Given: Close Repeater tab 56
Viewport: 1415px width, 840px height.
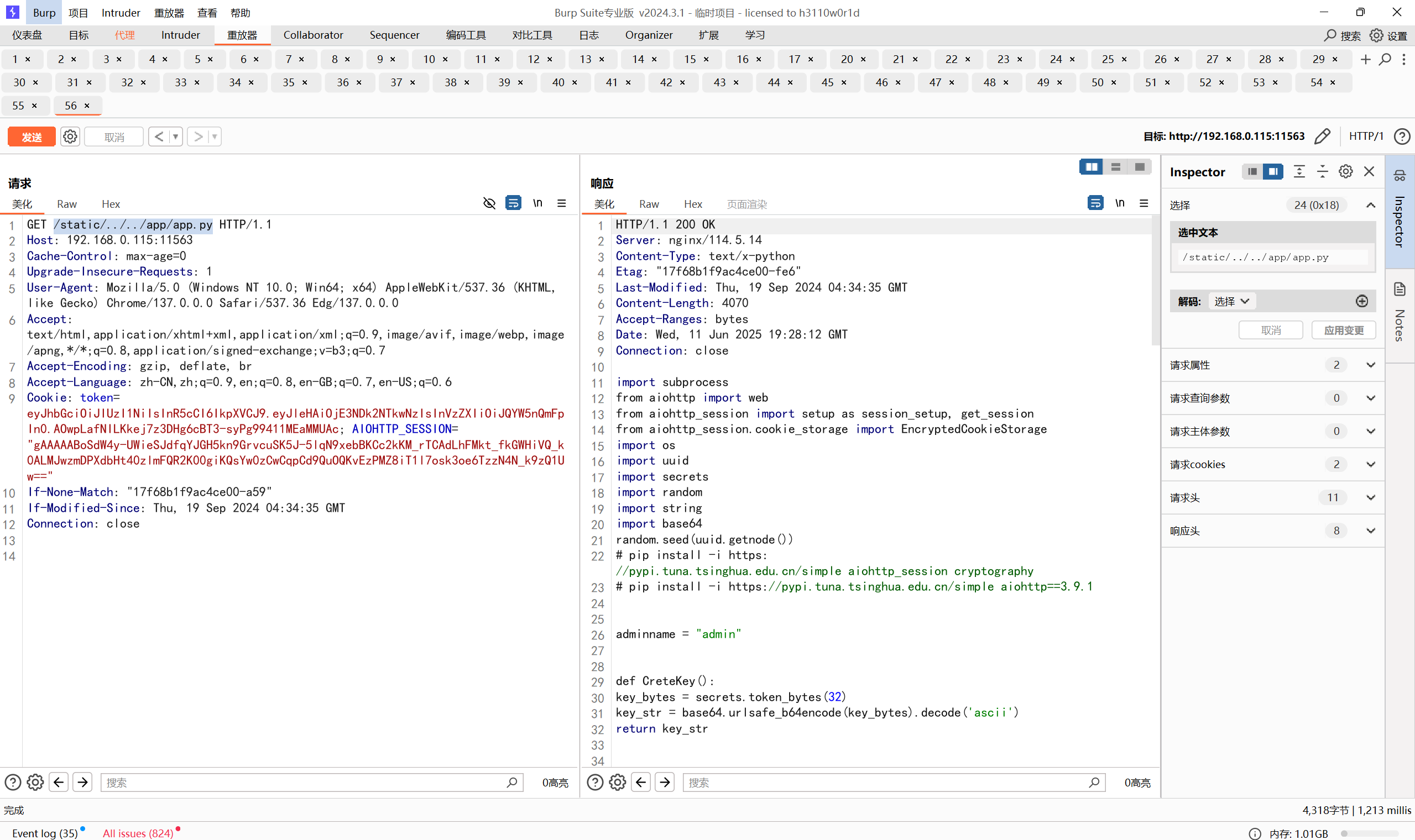Looking at the screenshot, I should pyautogui.click(x=87, y=106).
